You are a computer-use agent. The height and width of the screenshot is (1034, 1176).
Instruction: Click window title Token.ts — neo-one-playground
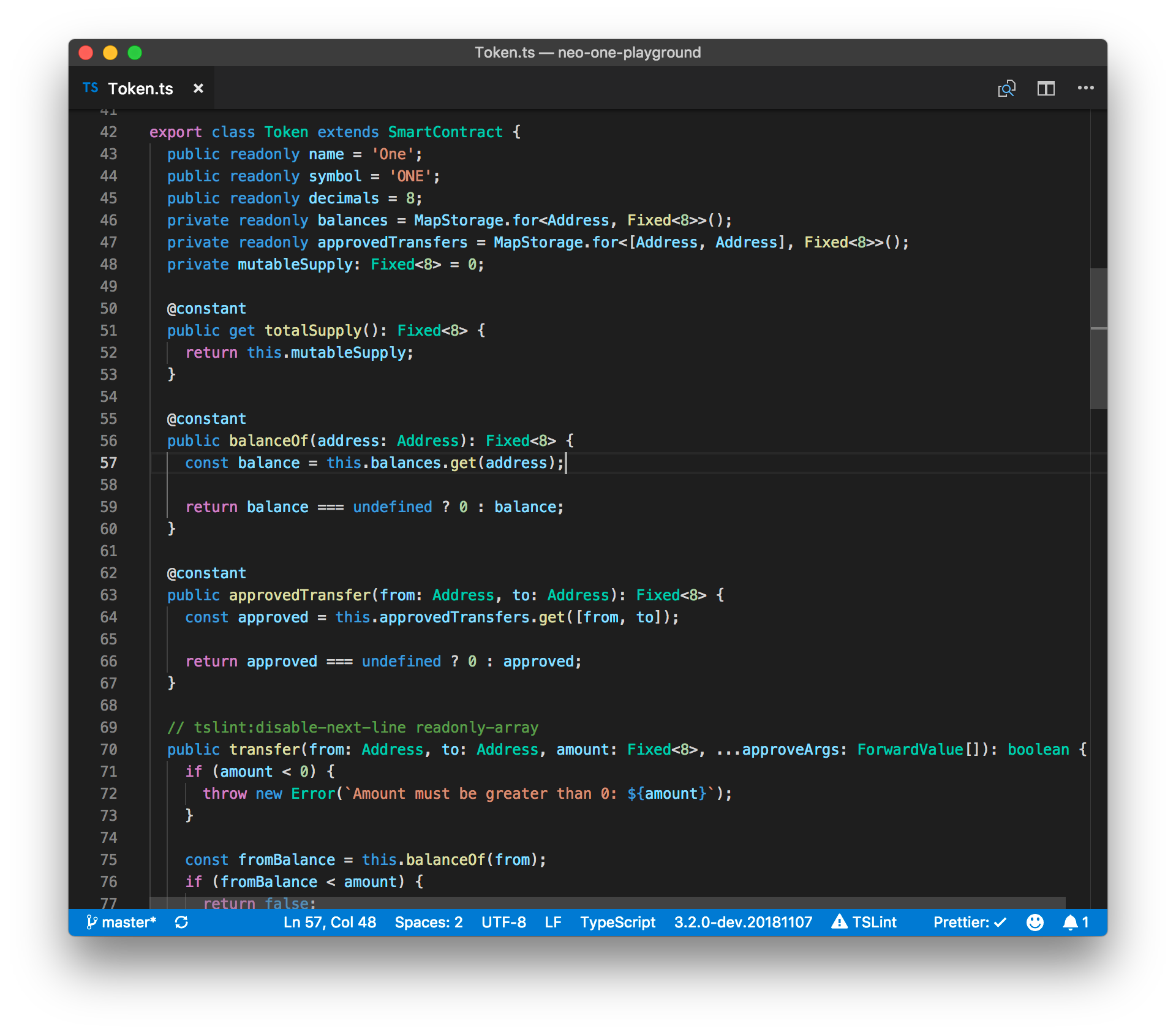pyautogui.click(x=588, y=53)
